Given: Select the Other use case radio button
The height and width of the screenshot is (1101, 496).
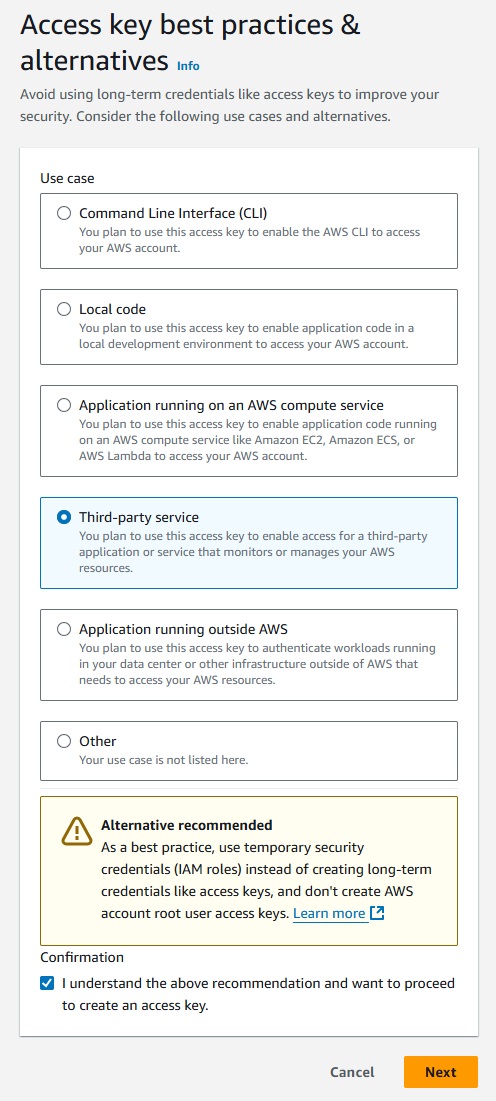Looking at the screenshot, I should coord(64,741).
